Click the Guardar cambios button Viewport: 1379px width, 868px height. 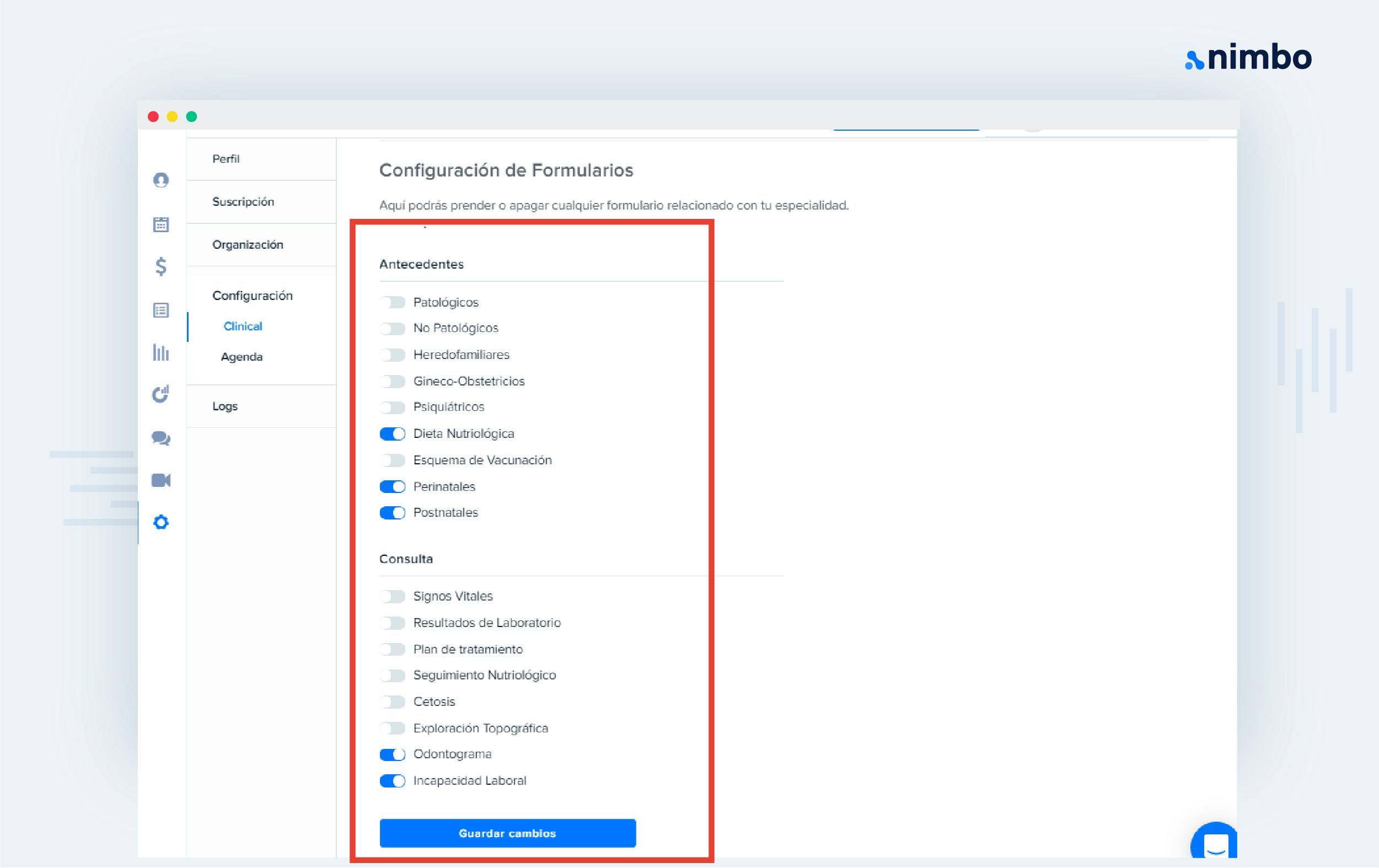click(x=507, y=833)
